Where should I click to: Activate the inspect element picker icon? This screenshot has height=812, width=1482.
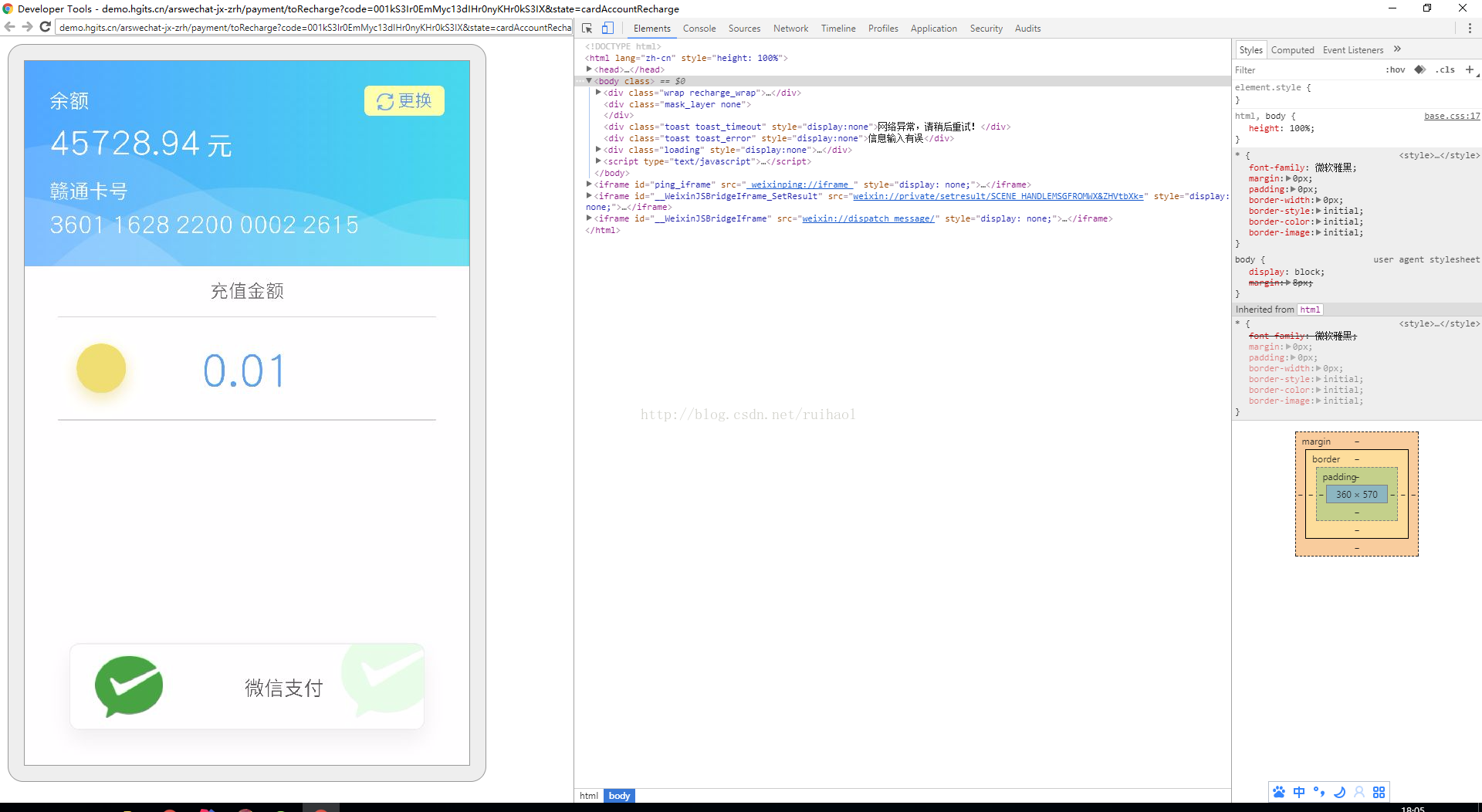587,29
